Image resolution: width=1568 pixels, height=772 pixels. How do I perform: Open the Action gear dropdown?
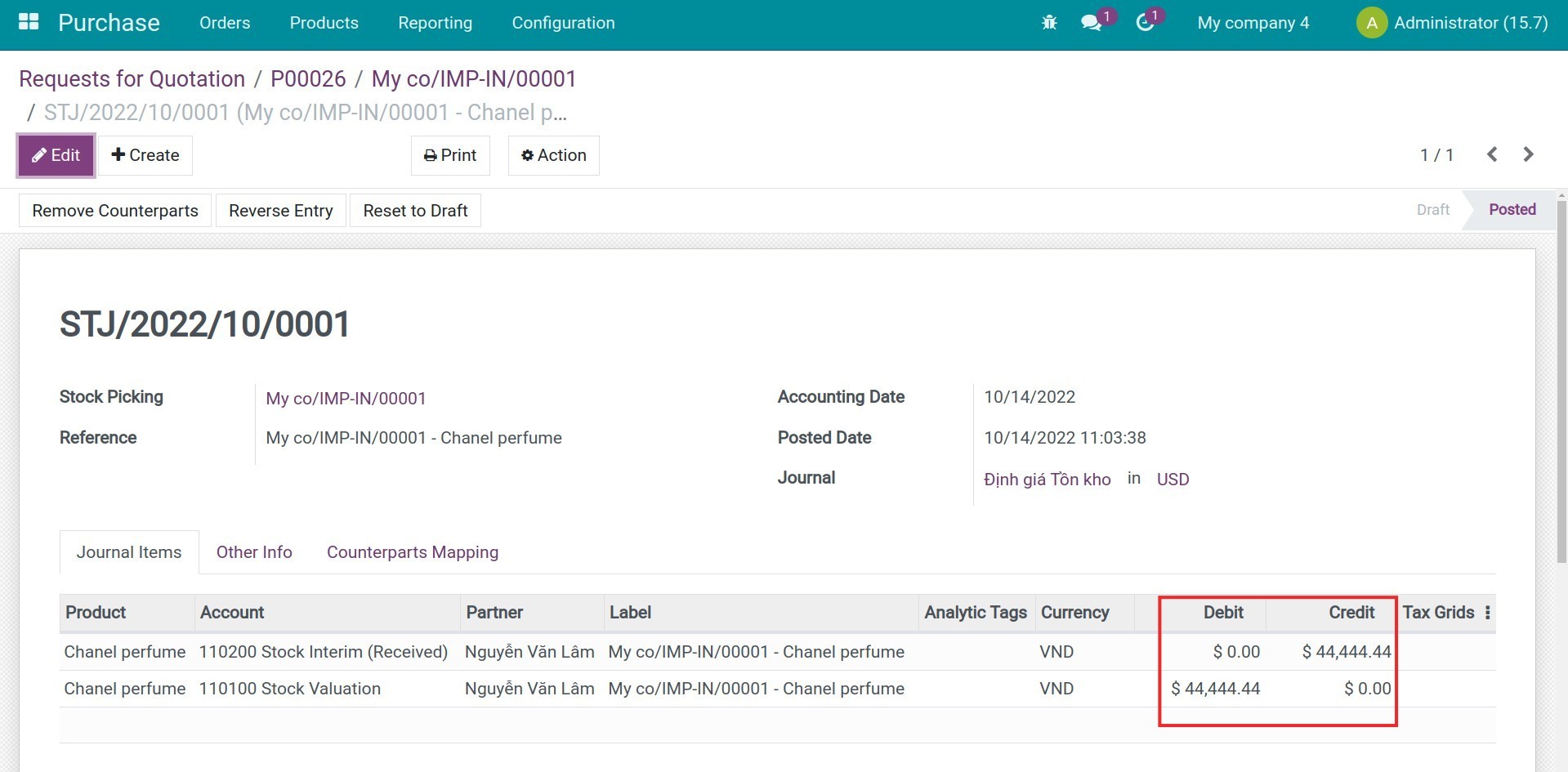(553, 155)
